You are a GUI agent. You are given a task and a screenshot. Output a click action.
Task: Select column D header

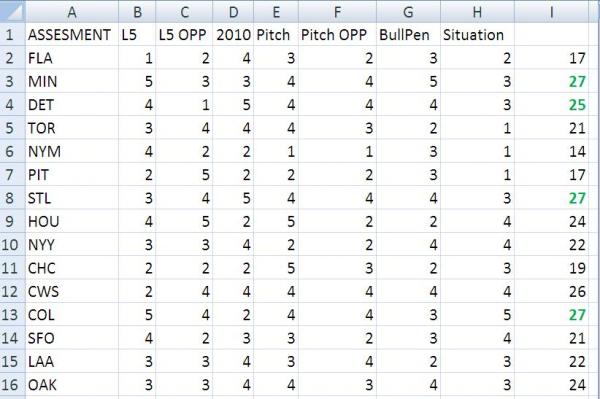point(233,11)
